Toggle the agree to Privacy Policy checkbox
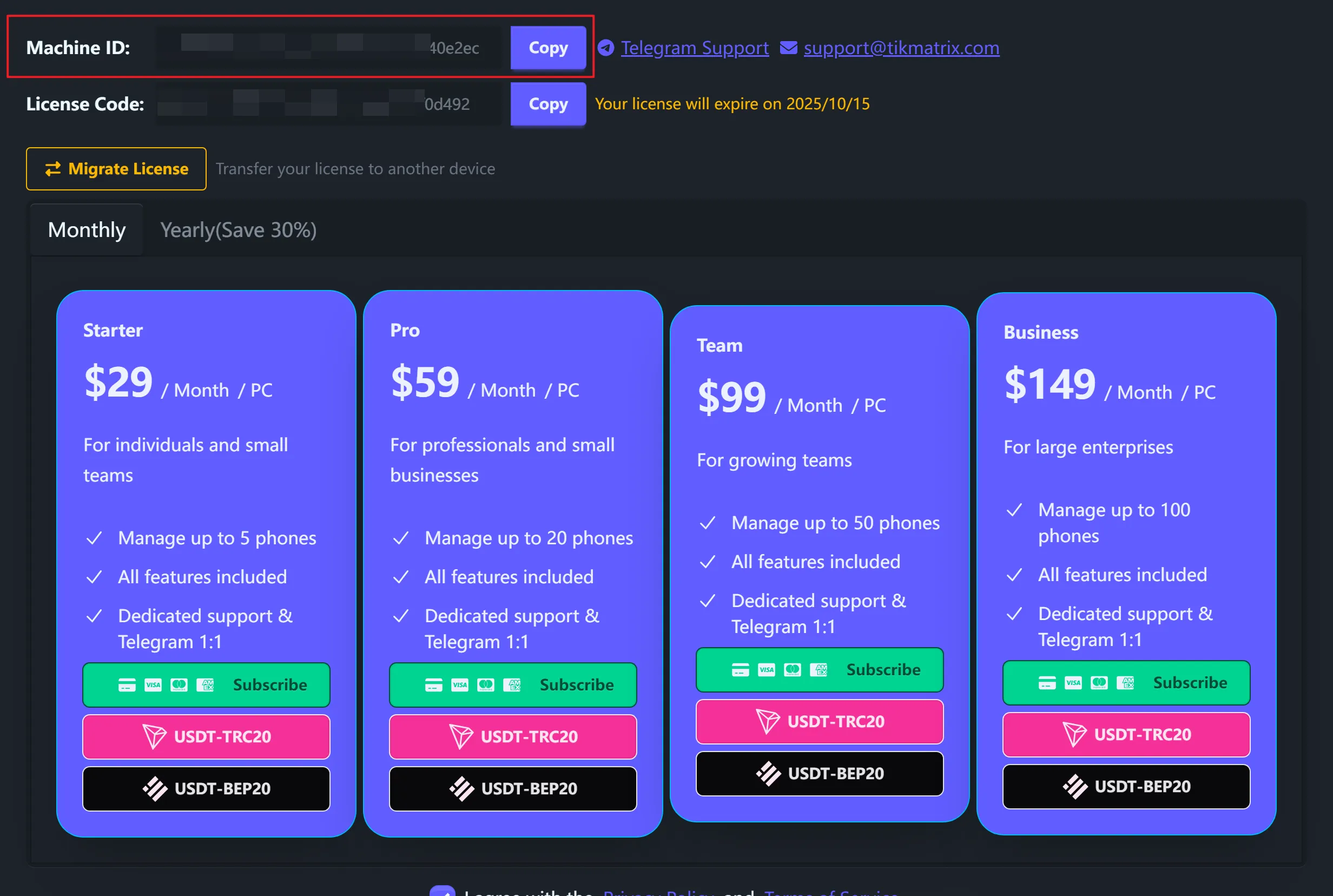 tap(442, 892)
